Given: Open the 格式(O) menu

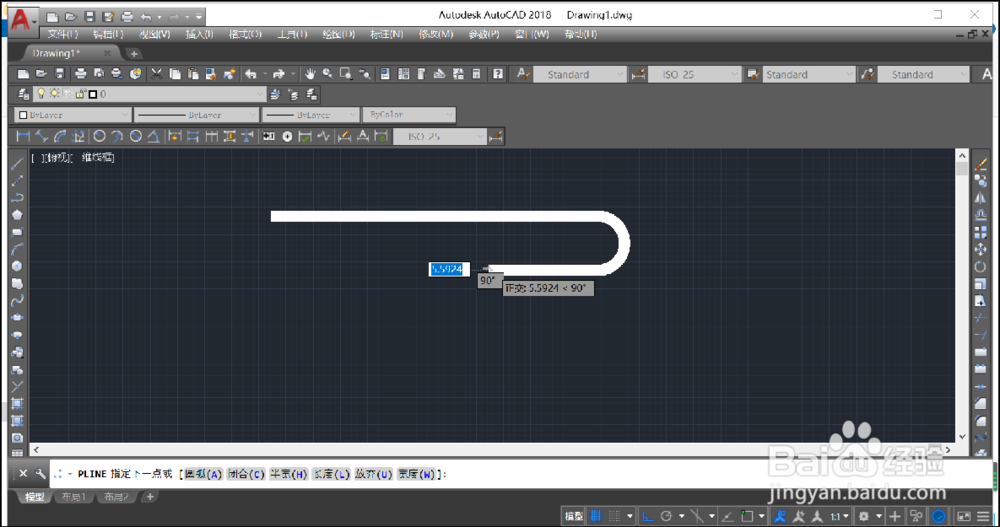Looking at the screenshot, I should click(245, 34).
